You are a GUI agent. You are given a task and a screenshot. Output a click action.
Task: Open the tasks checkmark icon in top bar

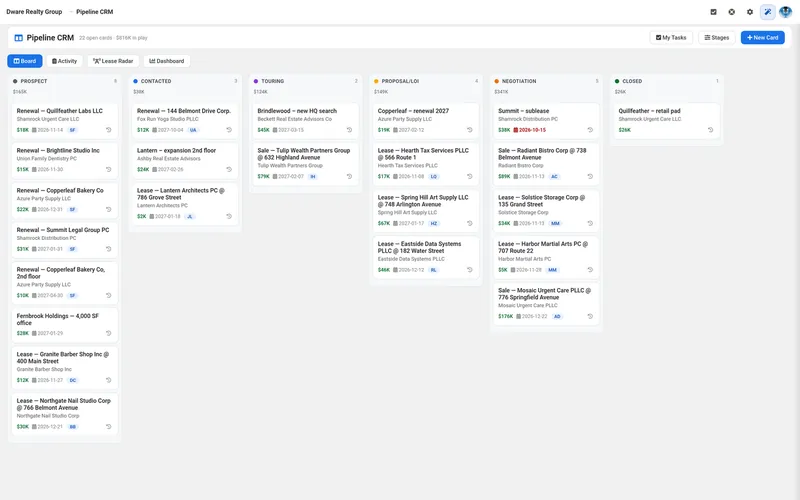(x=713, y=12)
